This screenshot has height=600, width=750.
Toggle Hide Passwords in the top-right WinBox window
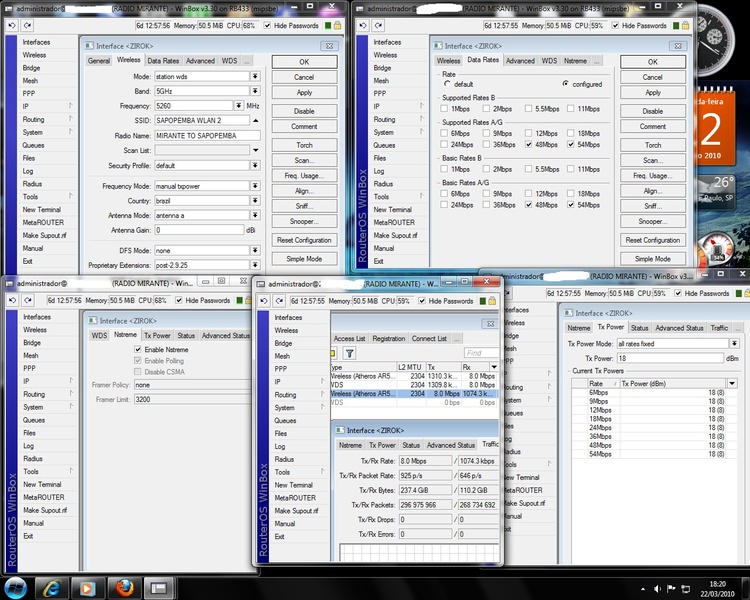pyautogui.click(x=616, y=25)
